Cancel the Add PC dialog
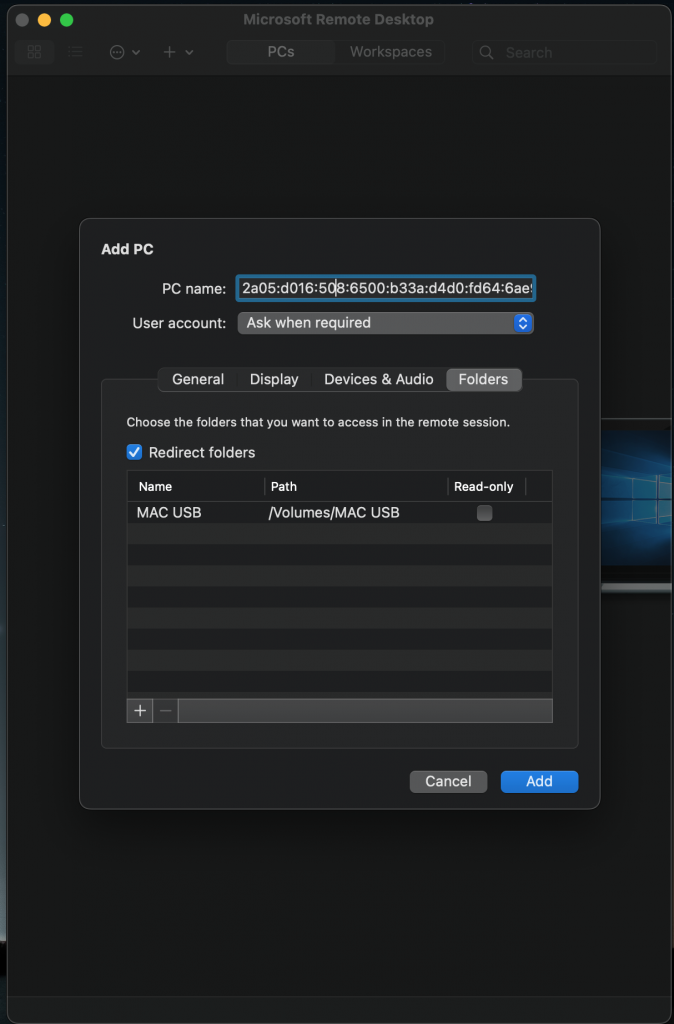The image size is (674, 1024). pyautogui.click(x=448, y=781)
